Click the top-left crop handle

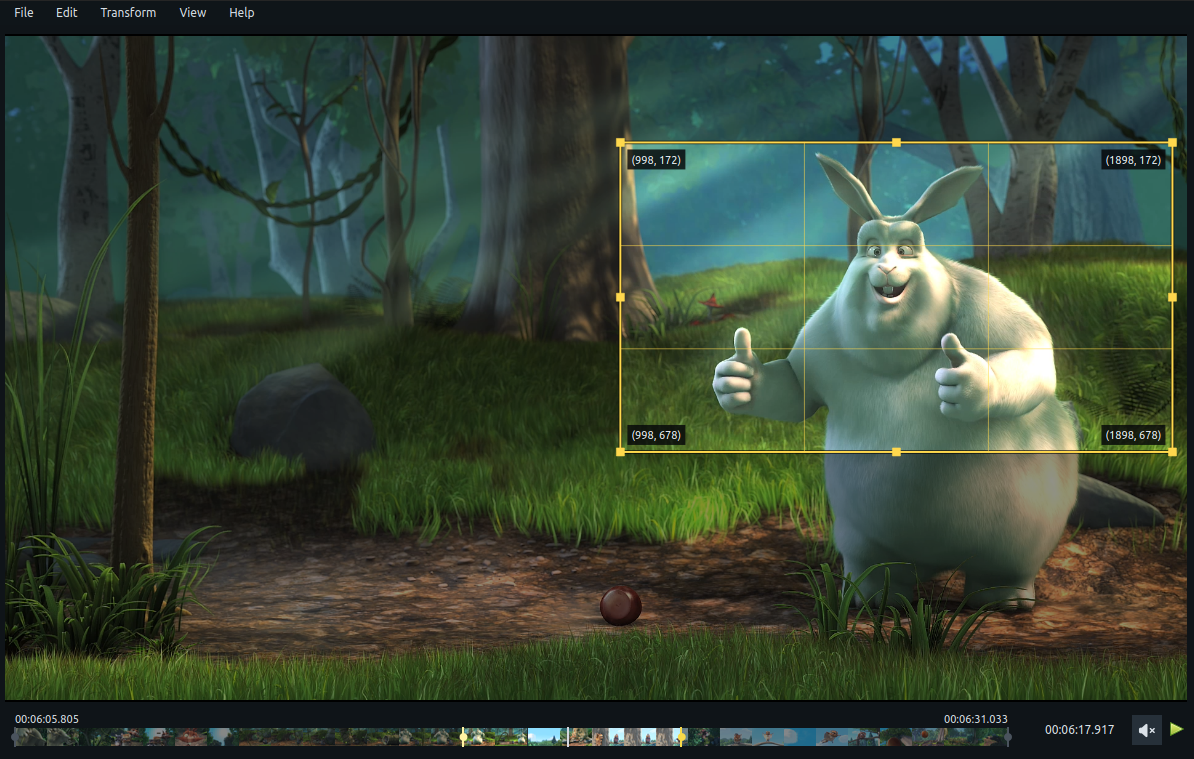[620, 142]
